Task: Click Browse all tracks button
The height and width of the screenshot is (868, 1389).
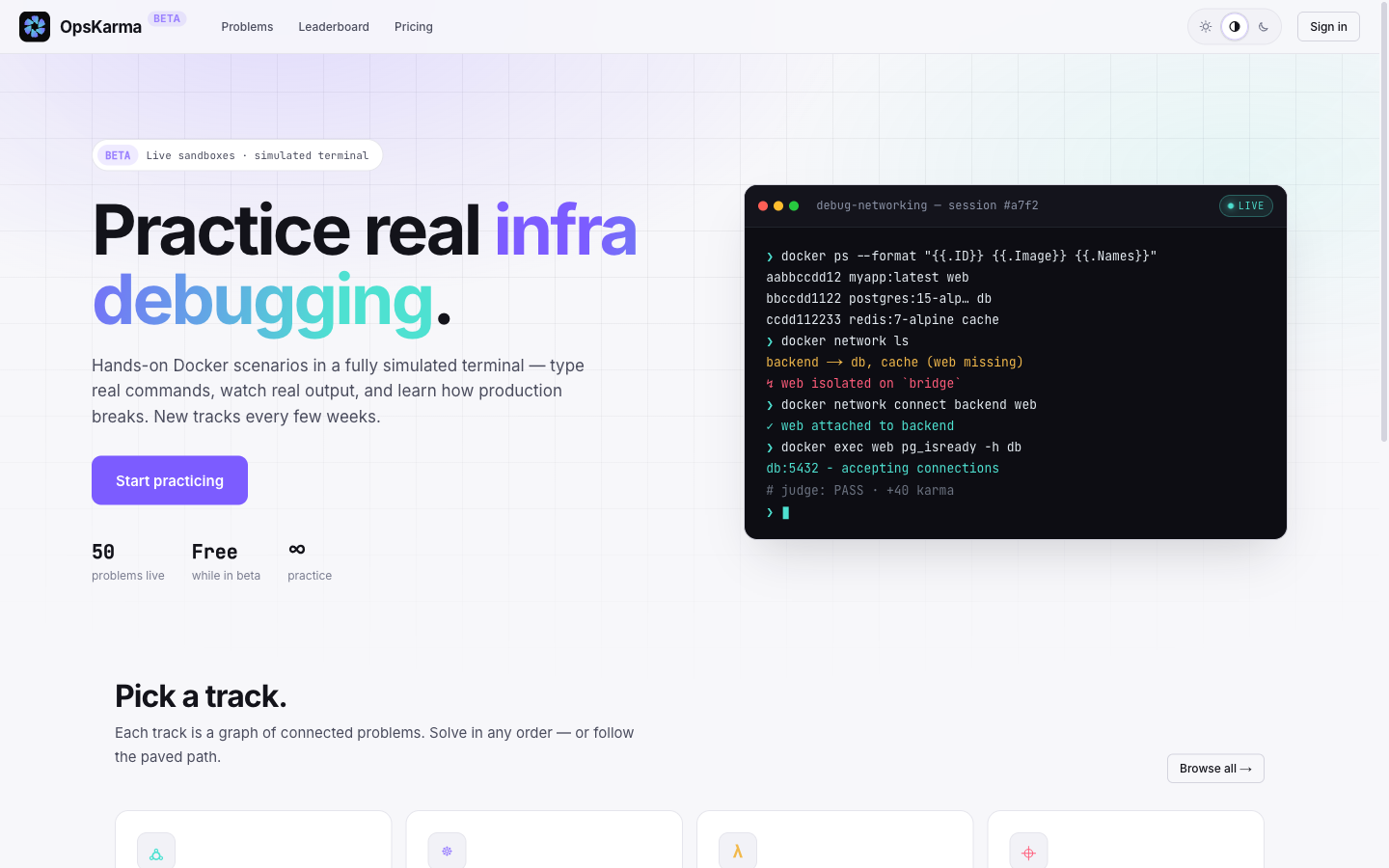Action: pyautogui.click(x=1215, y=769)
